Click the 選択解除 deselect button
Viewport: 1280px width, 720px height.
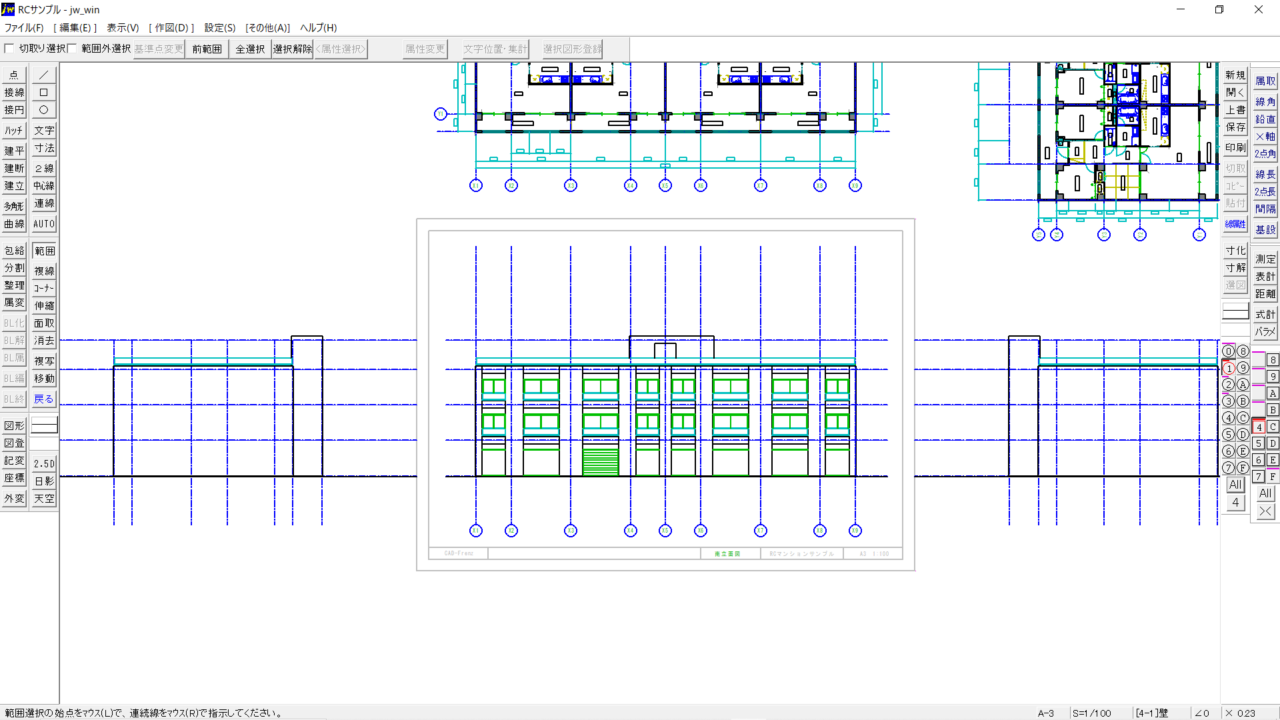click(x=292, y=48)
